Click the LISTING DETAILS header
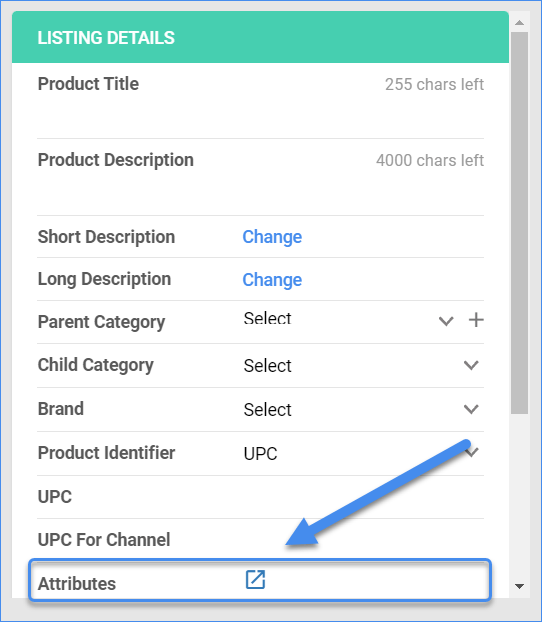 coord(260,37)
